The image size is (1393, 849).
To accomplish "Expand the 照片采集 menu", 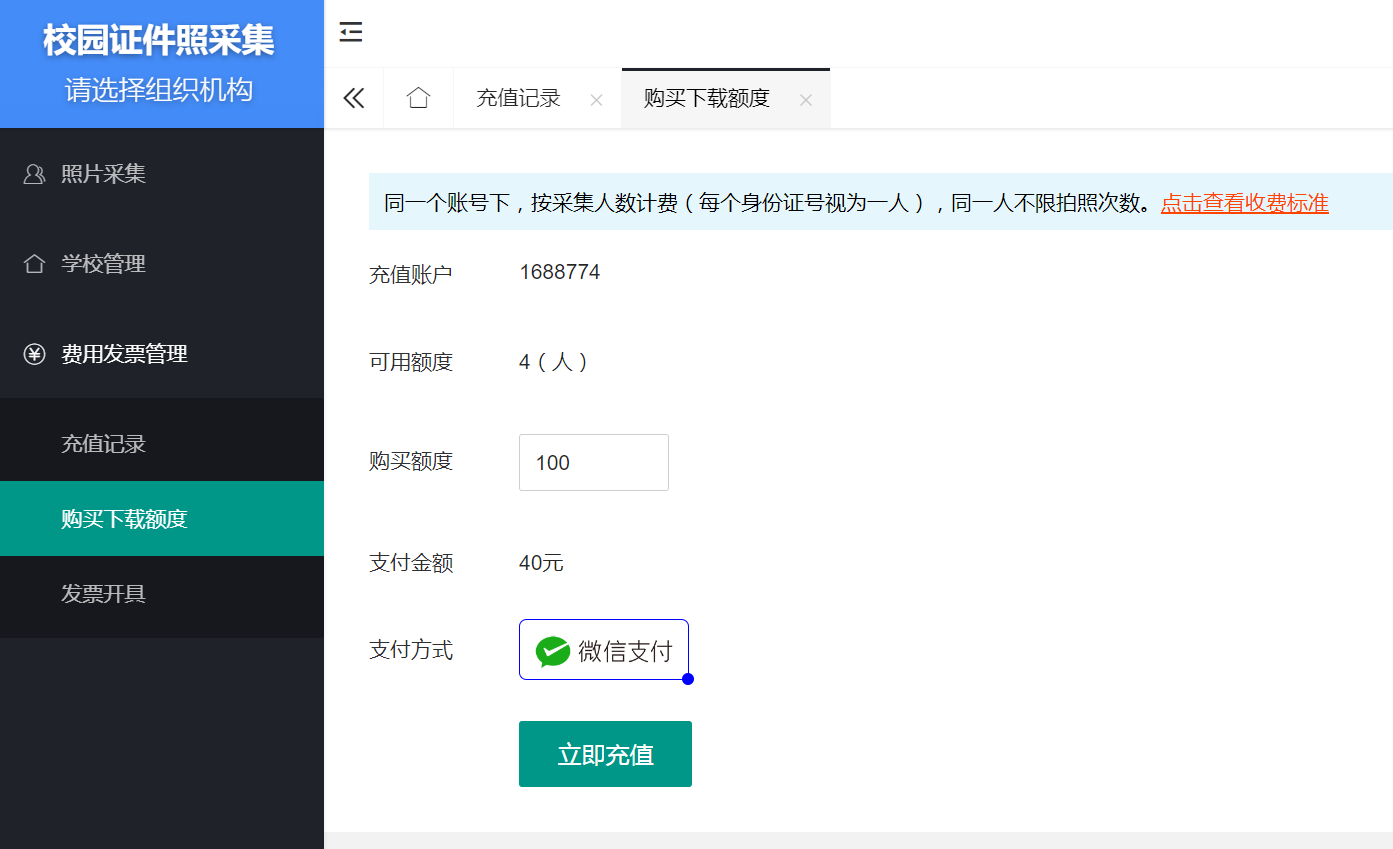I will [x=103, y=174].
